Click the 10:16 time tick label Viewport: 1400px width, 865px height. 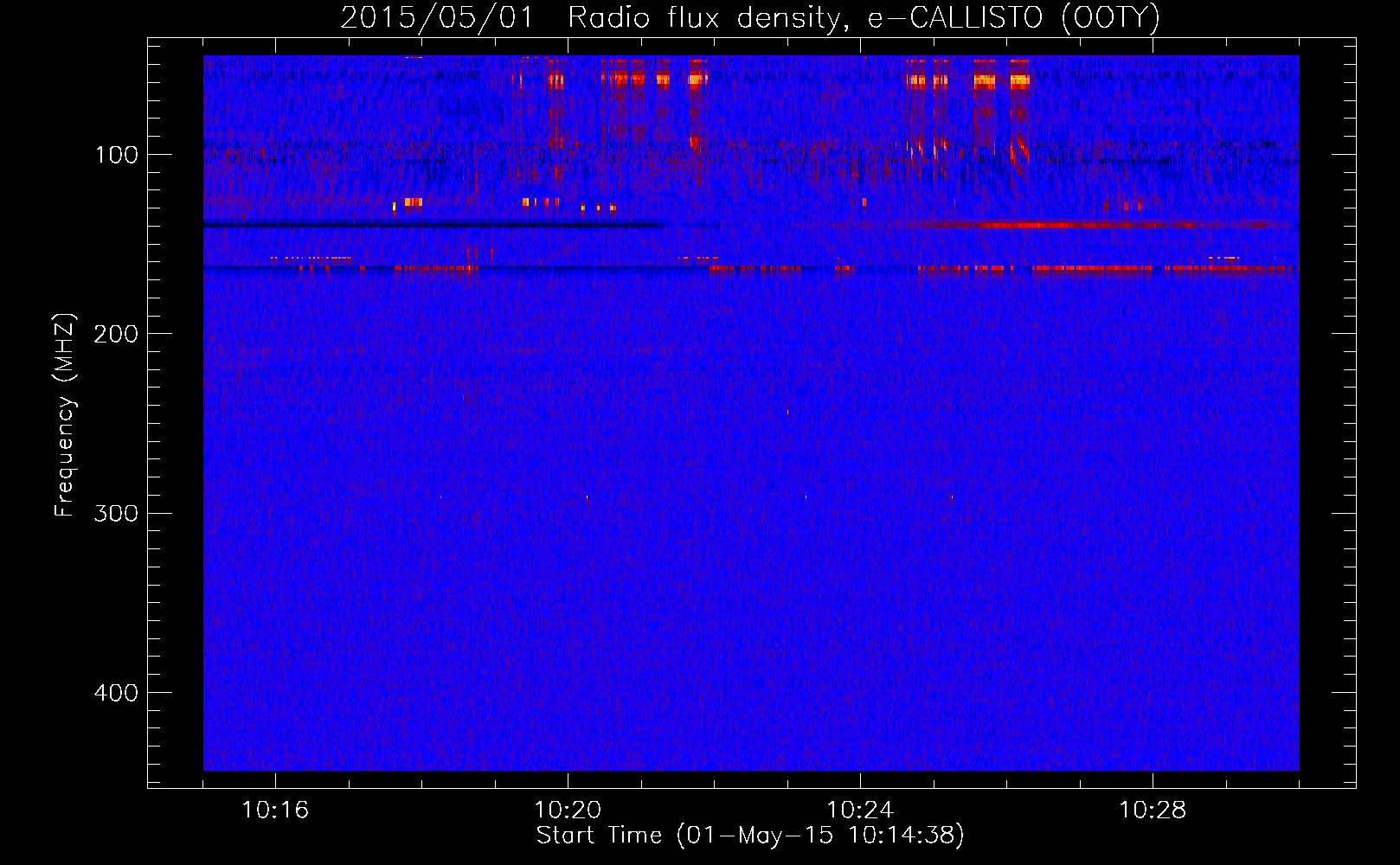pos(275,811)
